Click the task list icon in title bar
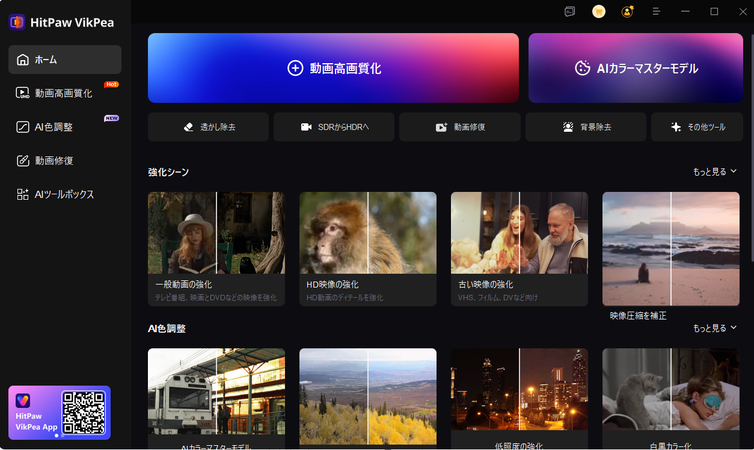The height and width of the screenshot is (450, 754). 569,12
